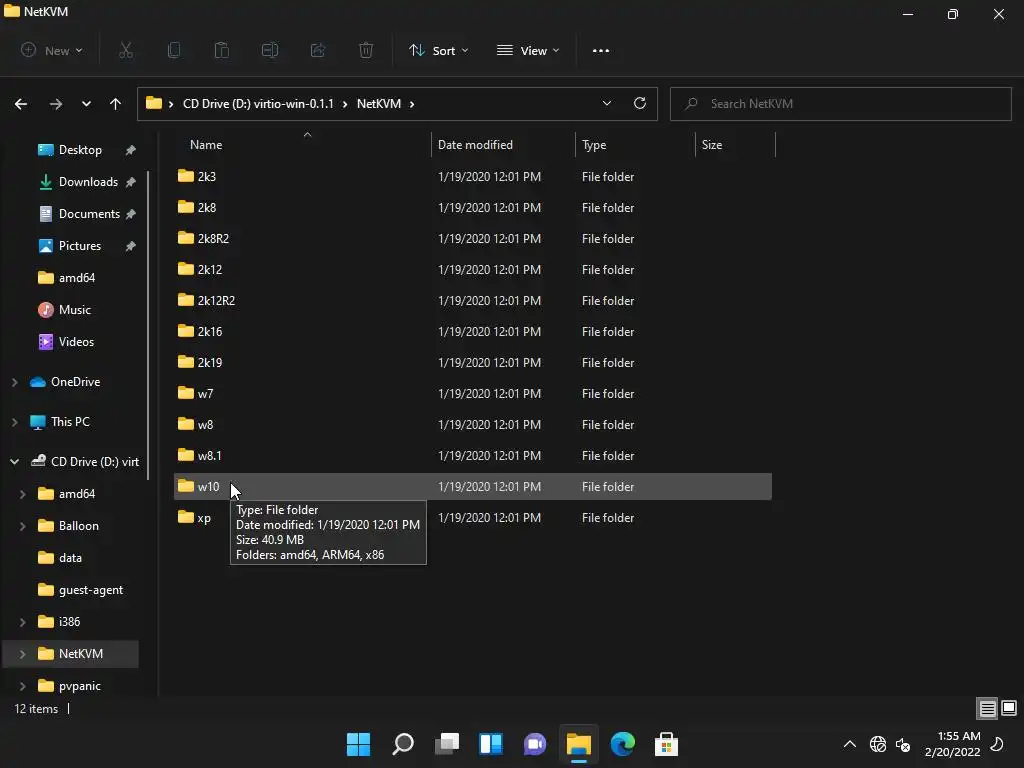Sort by Name column header
The width and height of the screenshot is (1024, 768).
302,144
